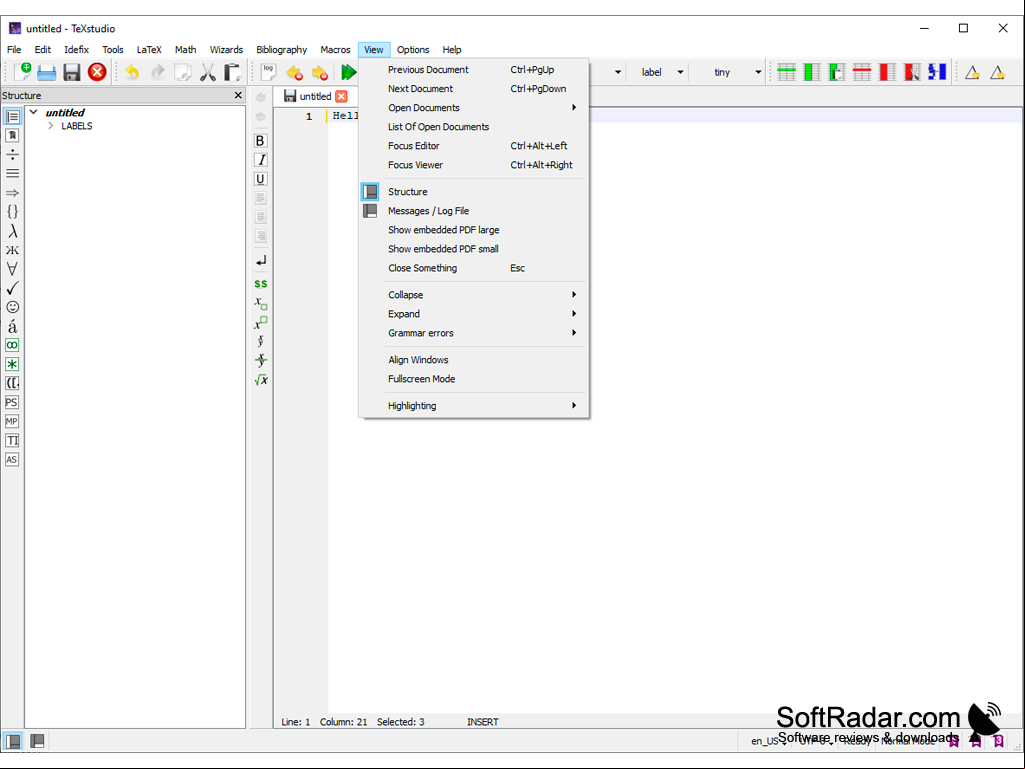Click the red X icon in the main toolbar
The height and width of the screenshot is (769, 1025).
(97, 72)
